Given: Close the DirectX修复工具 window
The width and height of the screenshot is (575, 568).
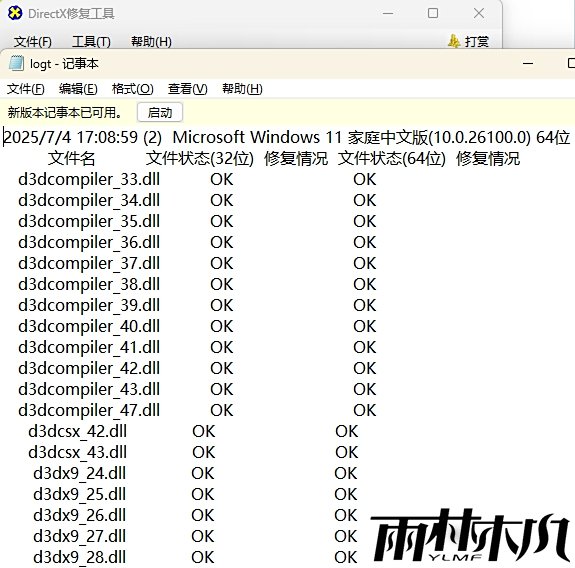Looking at the screenshot, I should click(479, 13).
